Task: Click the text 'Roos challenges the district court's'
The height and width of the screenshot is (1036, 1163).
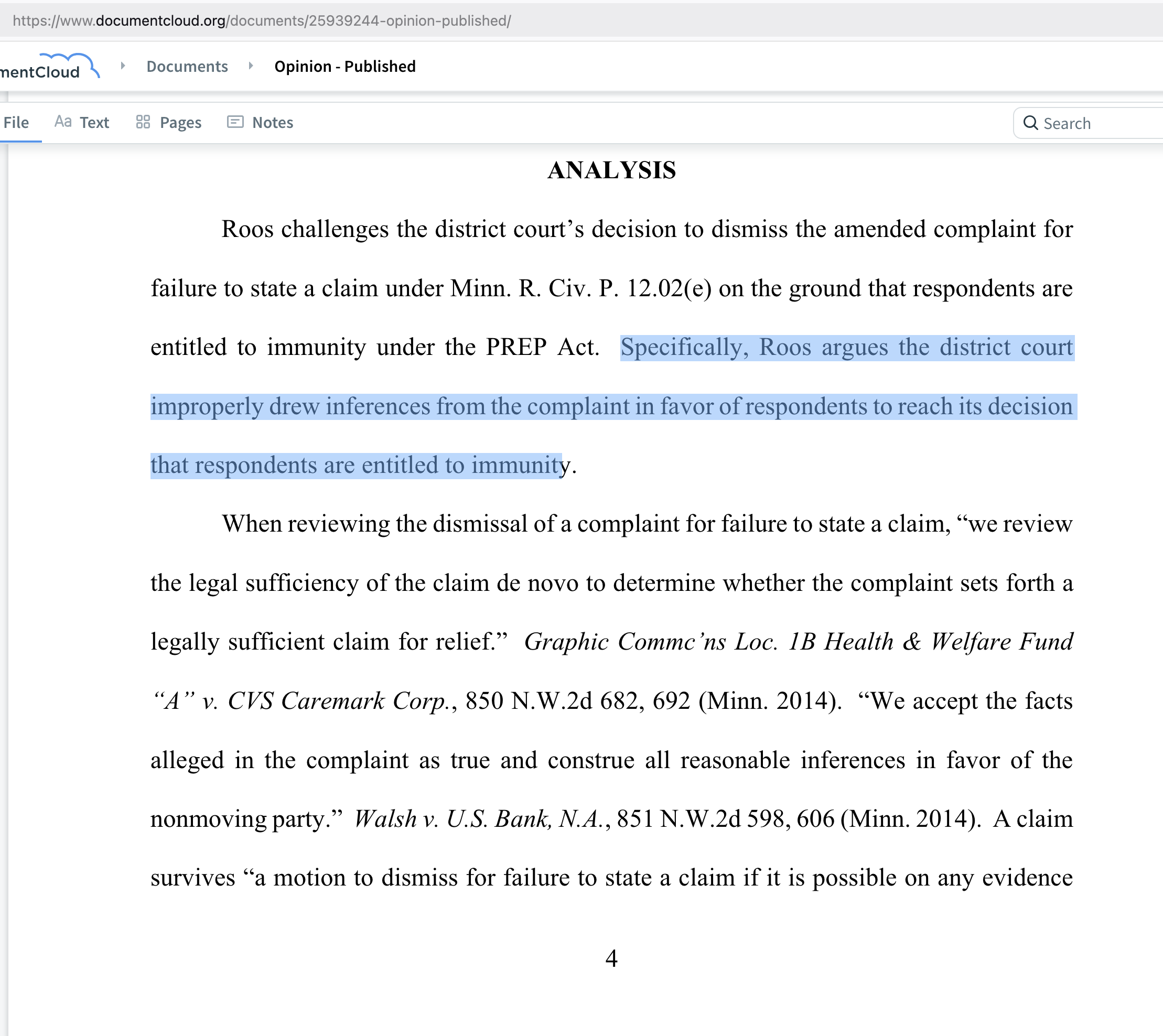Action: click(x=403, y=230)
